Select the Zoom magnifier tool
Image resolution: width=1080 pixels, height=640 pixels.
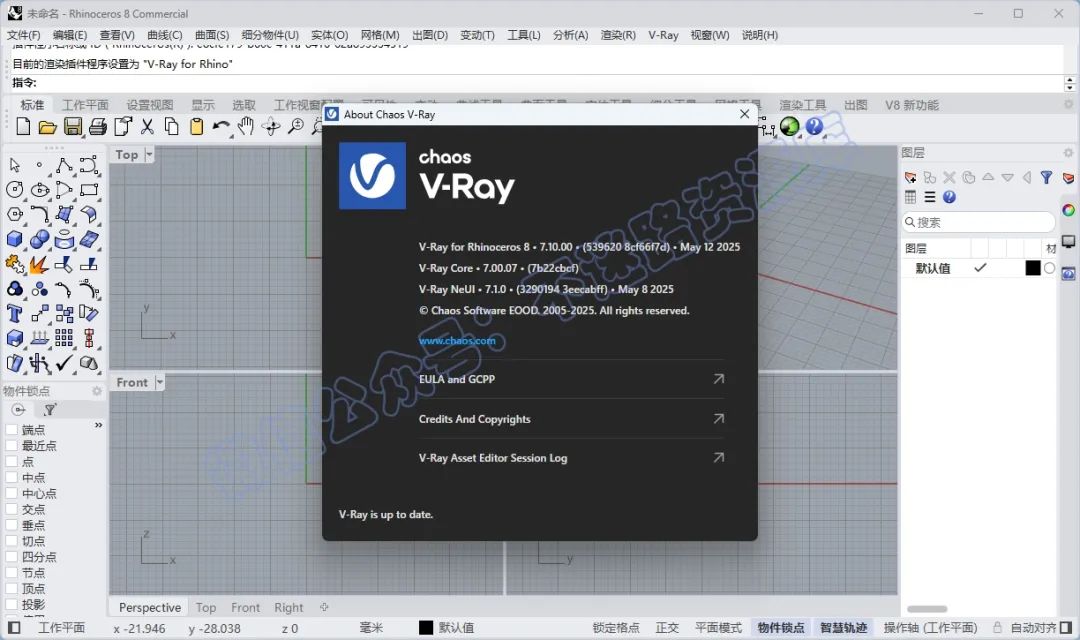(295, 126)
